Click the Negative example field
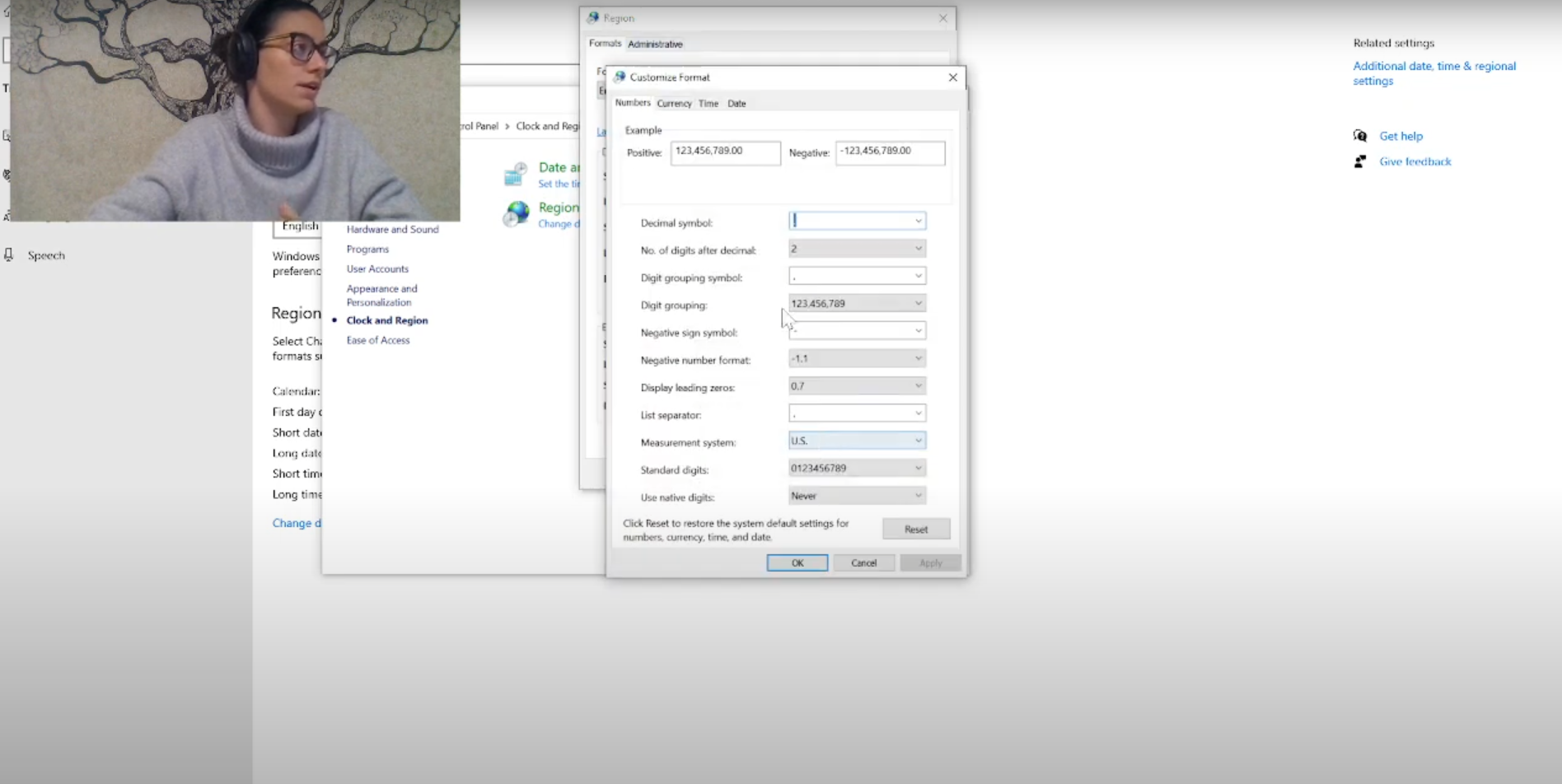 pyautogui.click(x=890, y=152)
